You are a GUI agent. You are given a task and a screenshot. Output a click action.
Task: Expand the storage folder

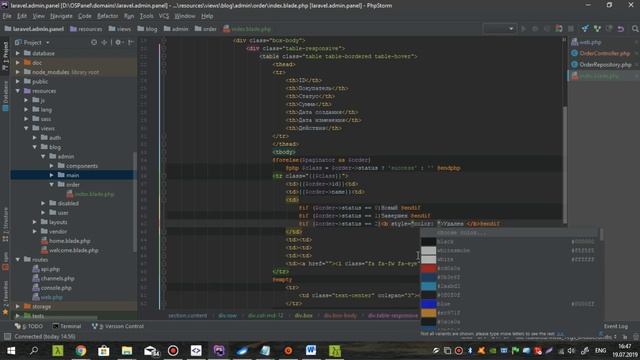click(x=18, y=307)
